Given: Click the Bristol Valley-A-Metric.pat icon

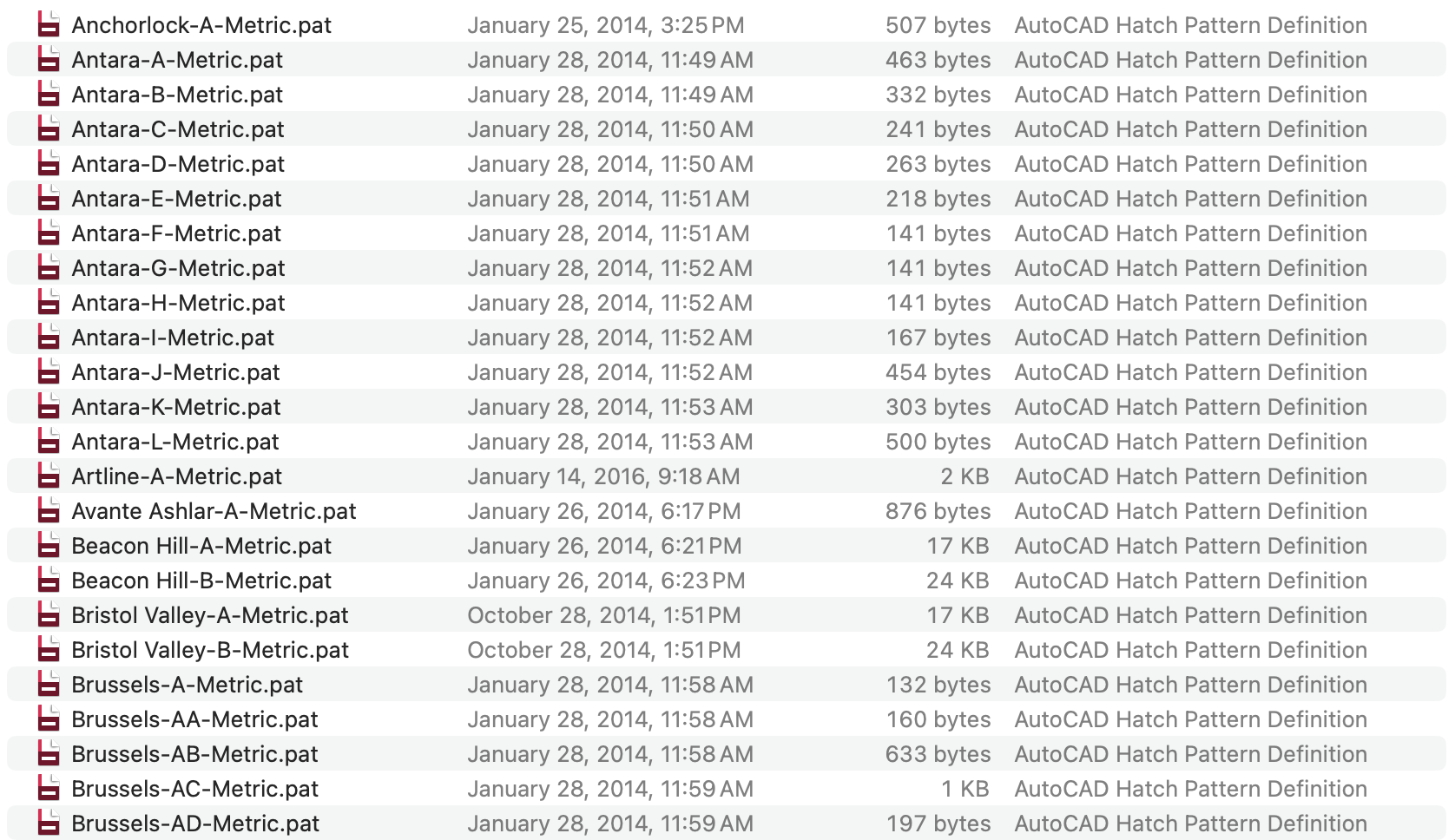Looking at the screenshot, I should [49, 614].
